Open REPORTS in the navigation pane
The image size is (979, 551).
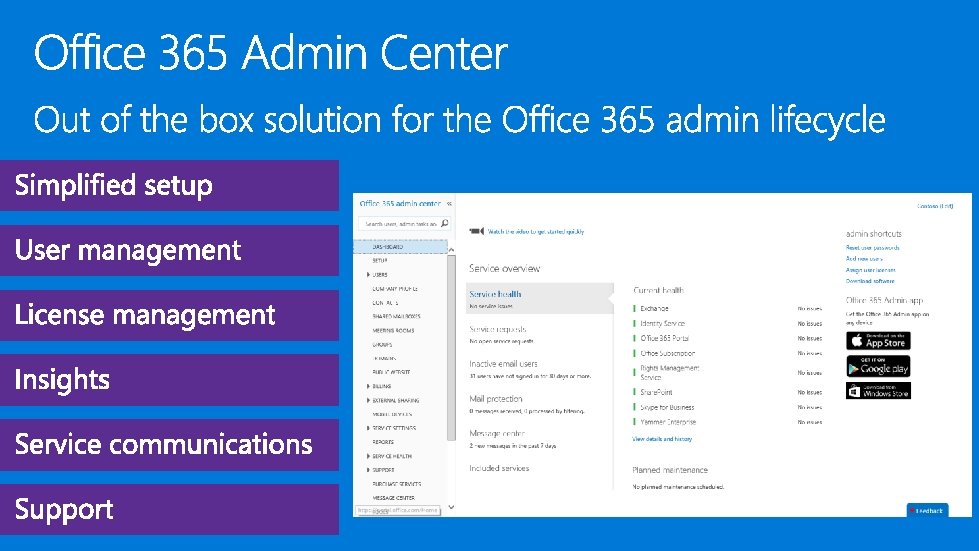[x=383, y=442]
